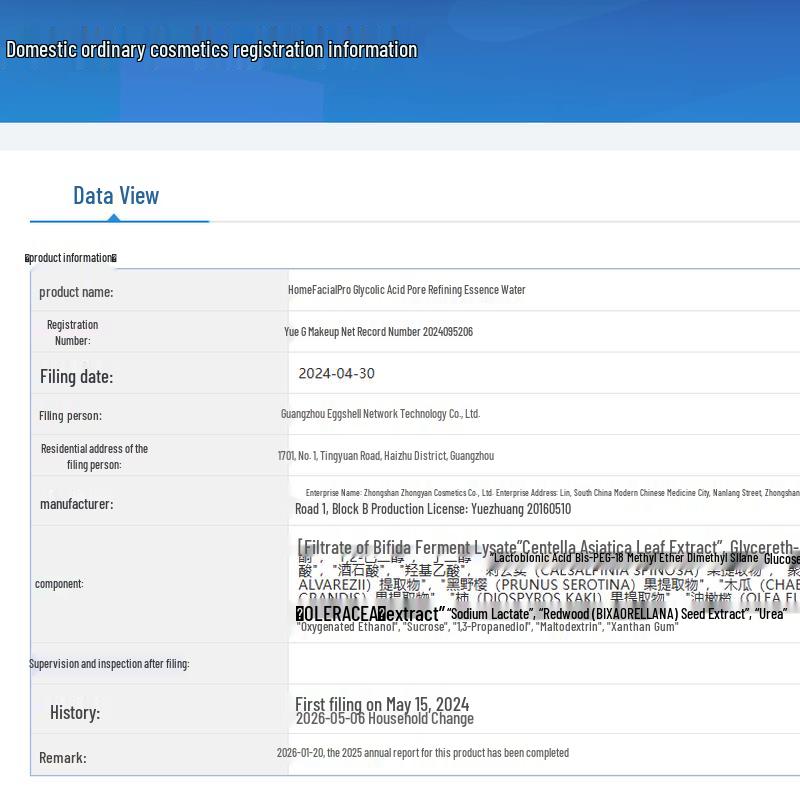Image resolution: width=800 pixels, height=800 pixels.
Task: Click 'Residential address of the filing person:' label
Action: click(94, 457)
